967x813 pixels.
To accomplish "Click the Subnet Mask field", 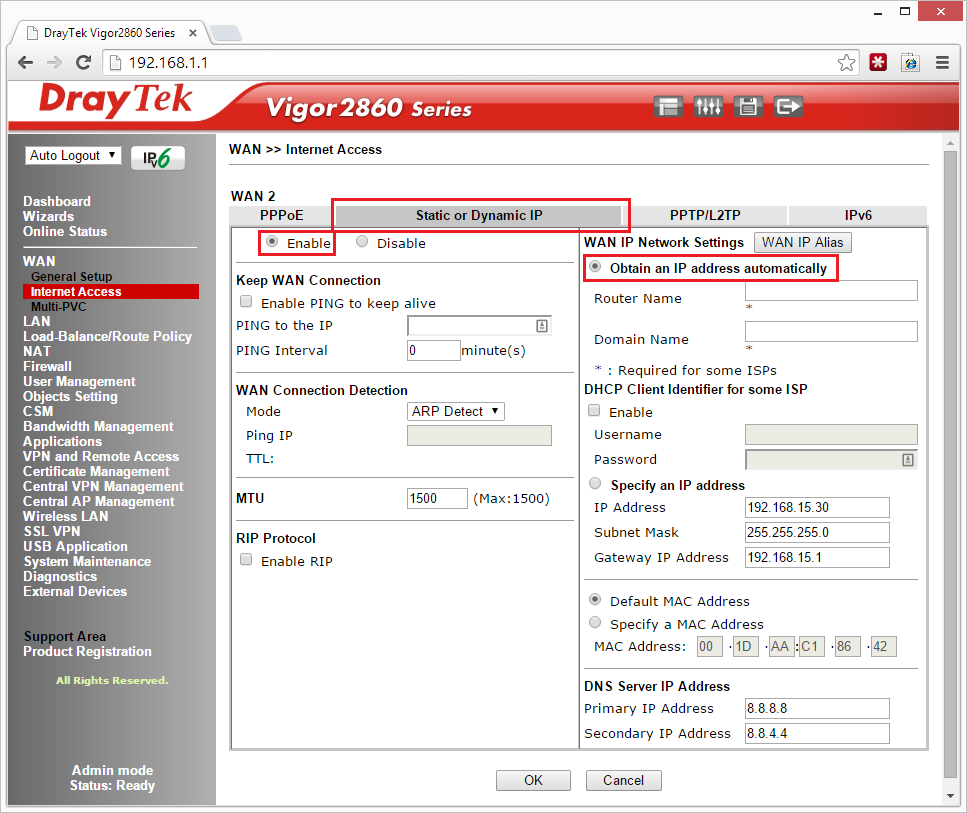I will tap(817, 532).
